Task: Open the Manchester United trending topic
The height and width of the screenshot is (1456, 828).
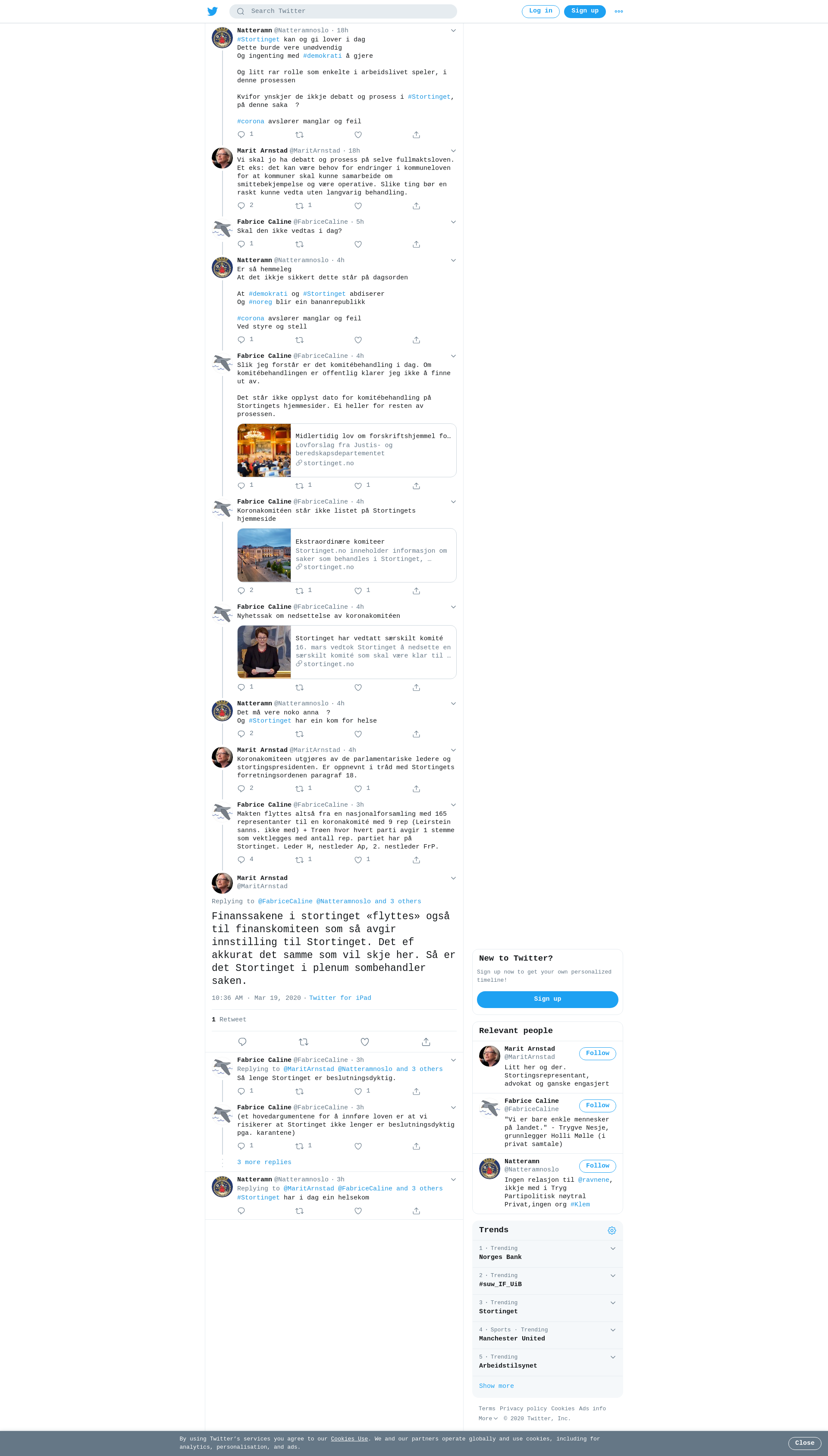Action: pos(547,1335)
